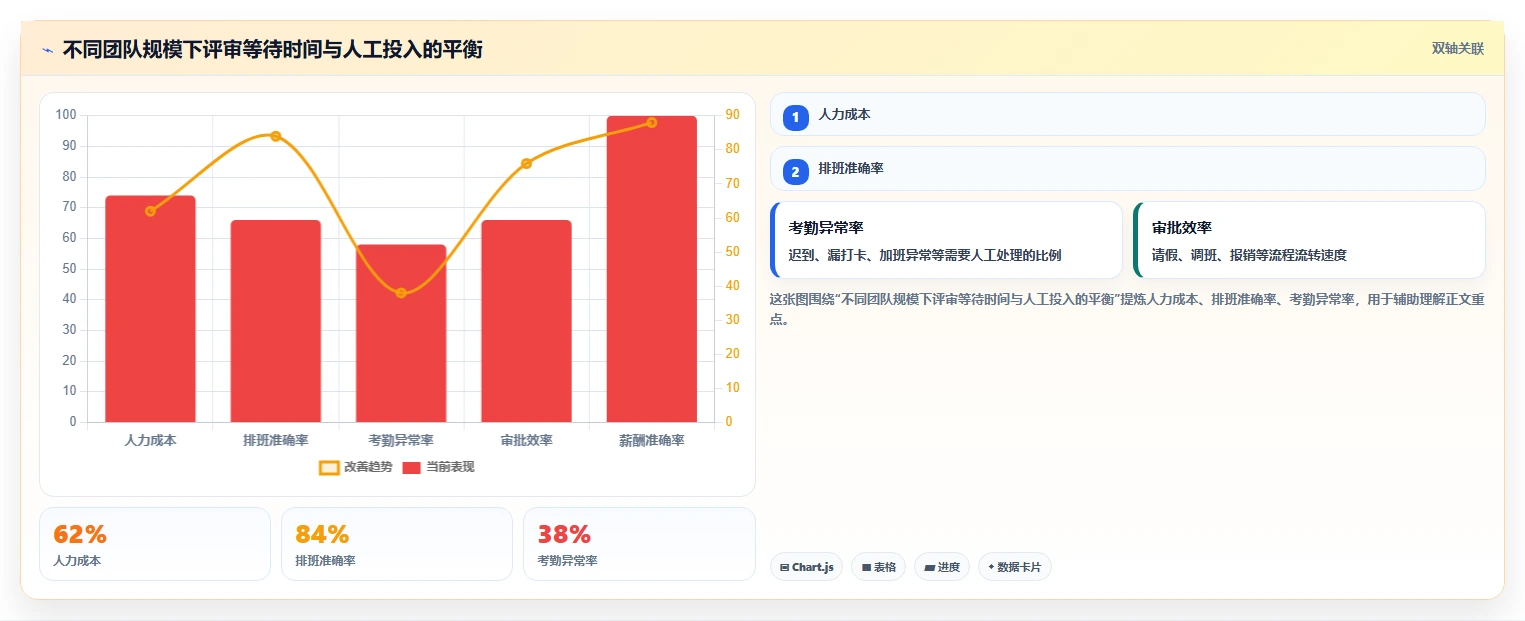Click the number 2 badge for 排班准确率
This screenshot has width=1525, height=621.
(796, 172)
